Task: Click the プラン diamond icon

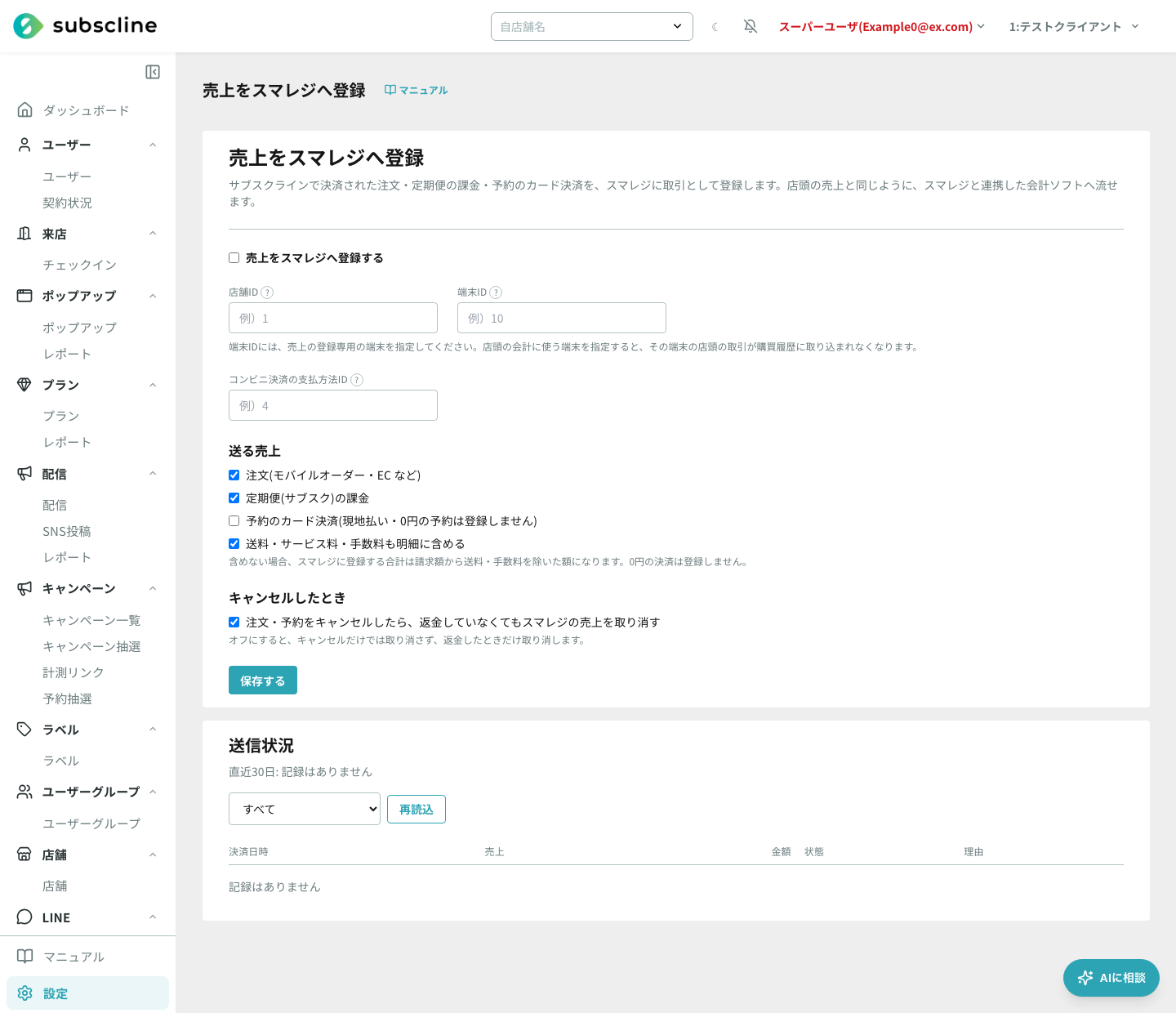Action: (24, 385)
